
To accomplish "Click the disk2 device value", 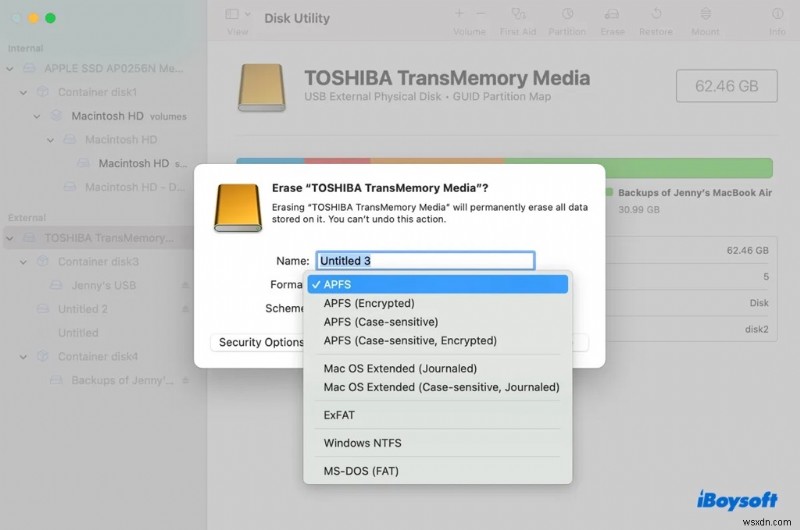I will point(757,330).
